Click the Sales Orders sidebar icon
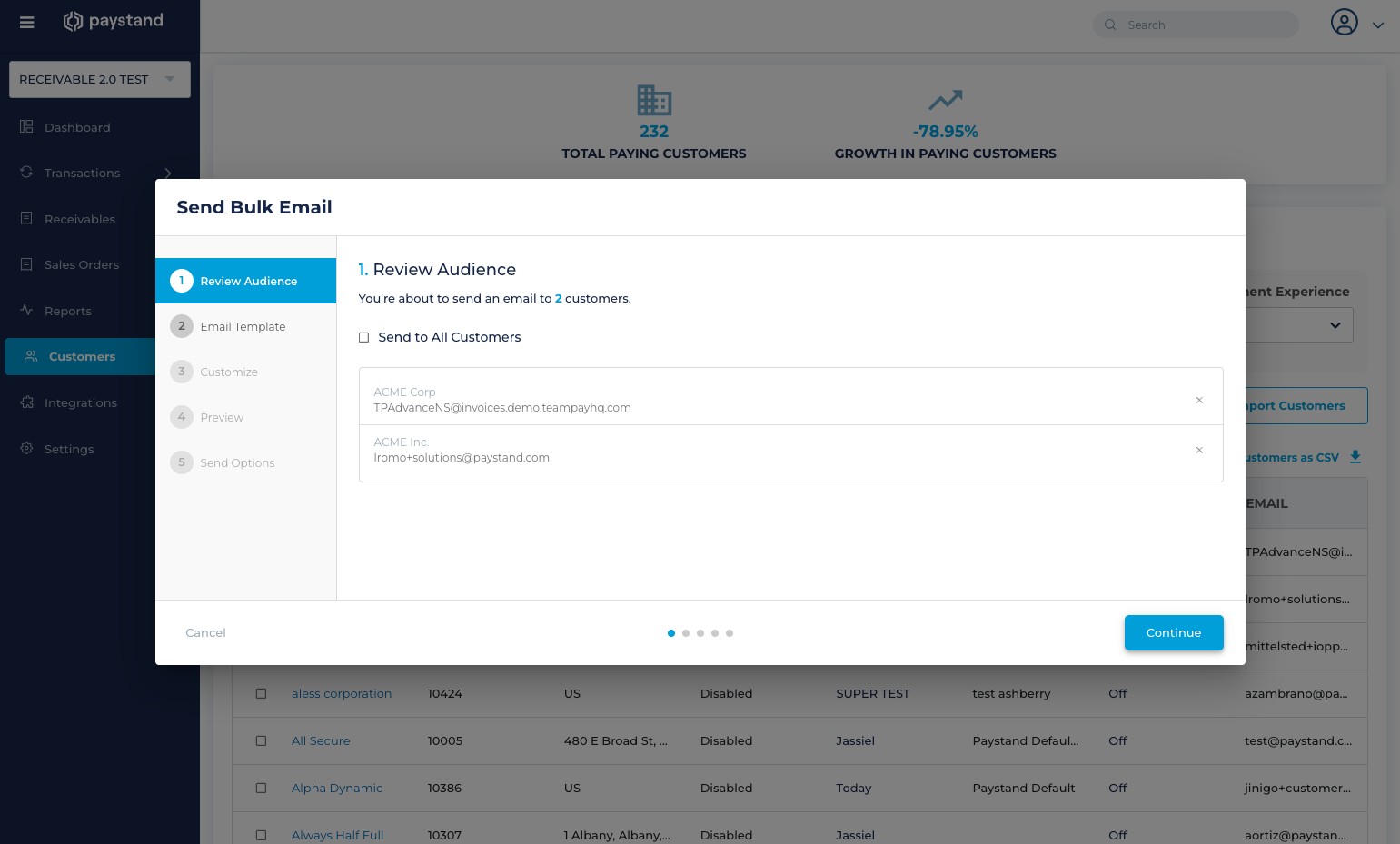The width and height of the screenshot is (1400, 844). coord(26,263)
